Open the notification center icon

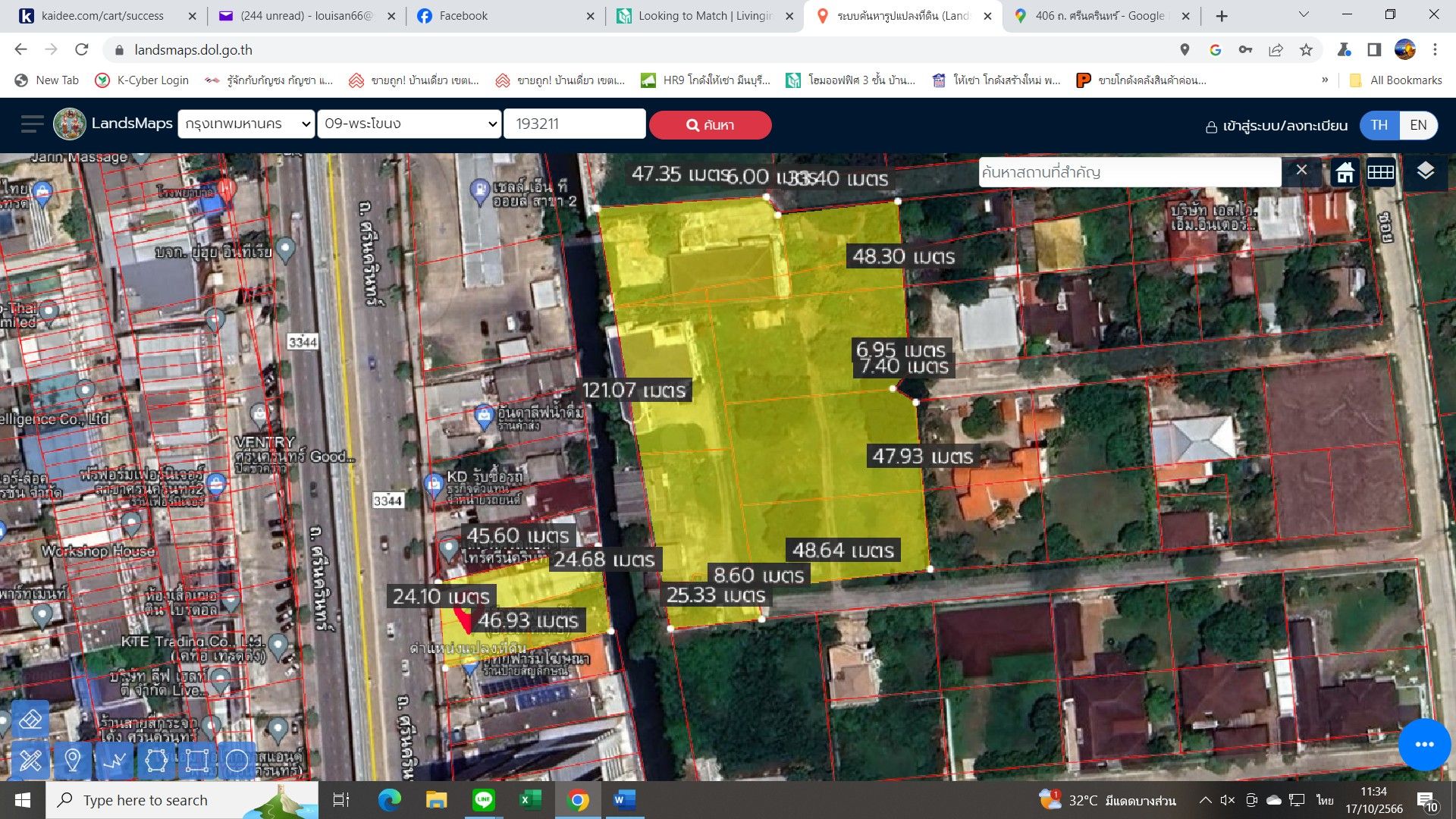tap(1427, 801)
